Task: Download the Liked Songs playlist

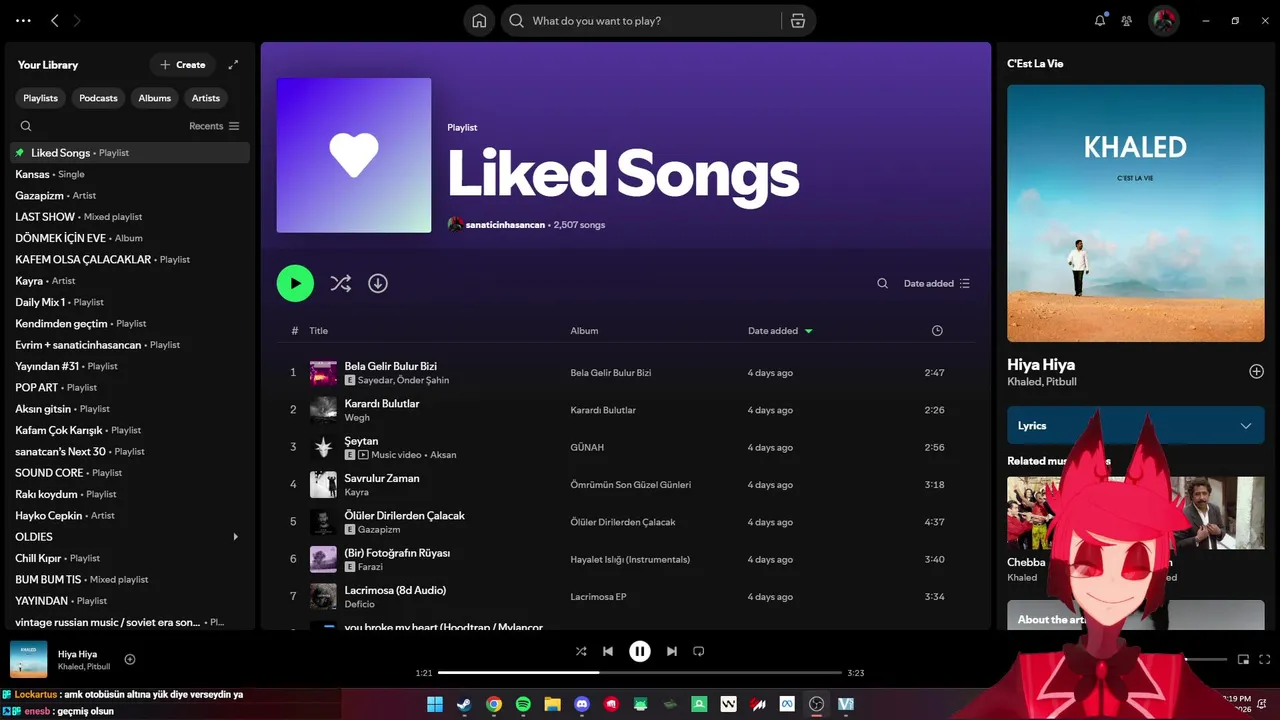Action: click(378, 283)
